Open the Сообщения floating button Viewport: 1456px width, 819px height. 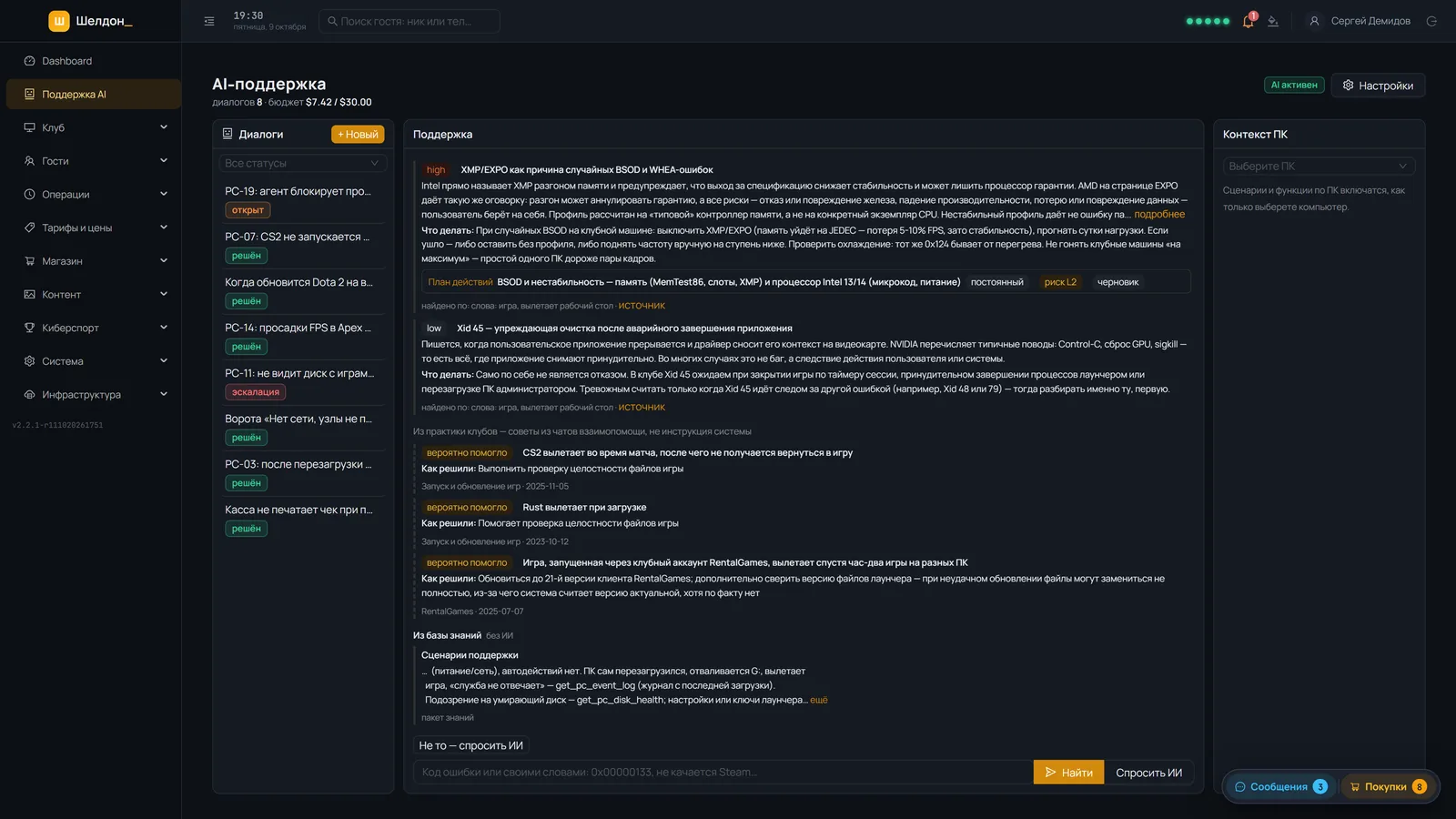click(x=1279, y=787)
